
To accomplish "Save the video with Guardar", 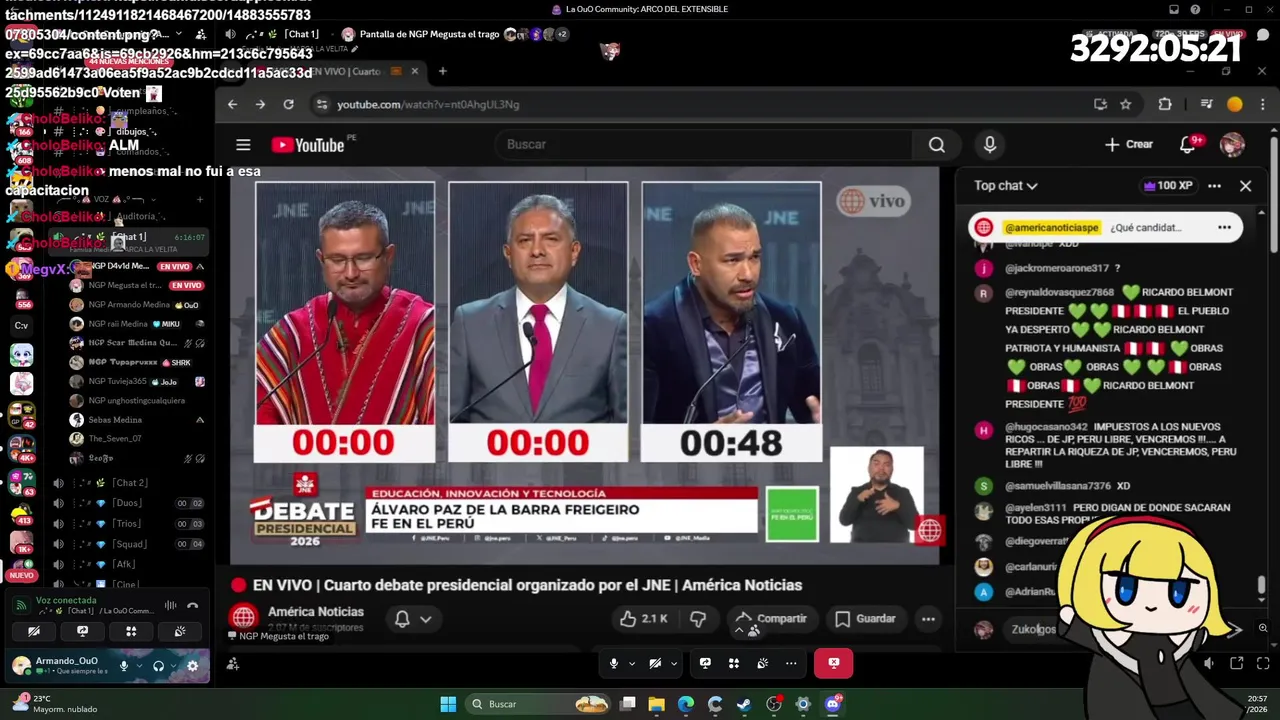I will pos(865,619).
